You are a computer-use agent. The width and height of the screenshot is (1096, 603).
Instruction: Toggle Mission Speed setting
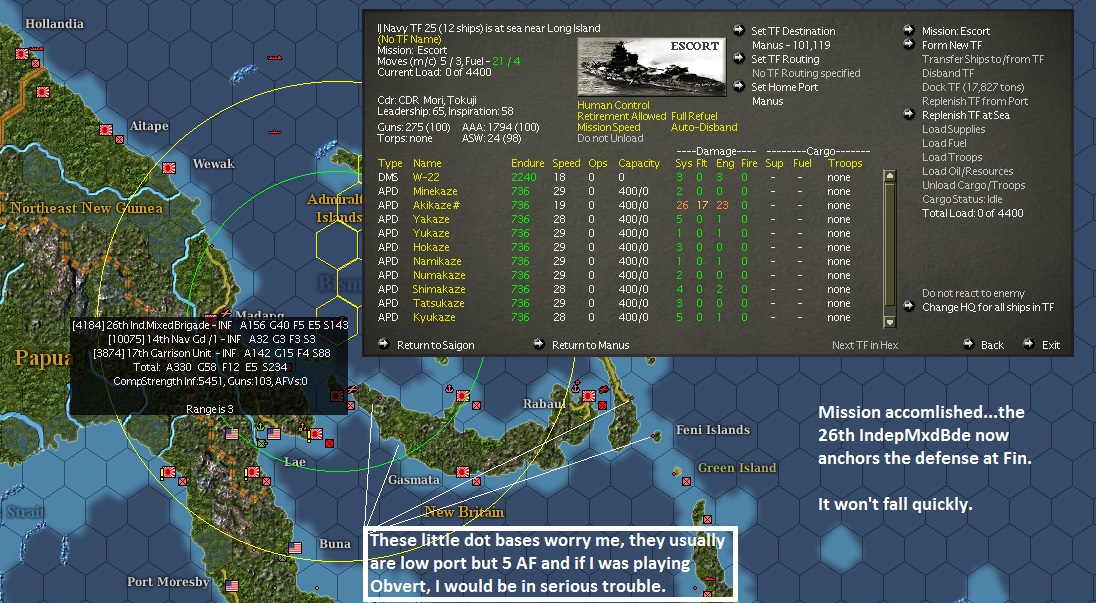(608, 127)
